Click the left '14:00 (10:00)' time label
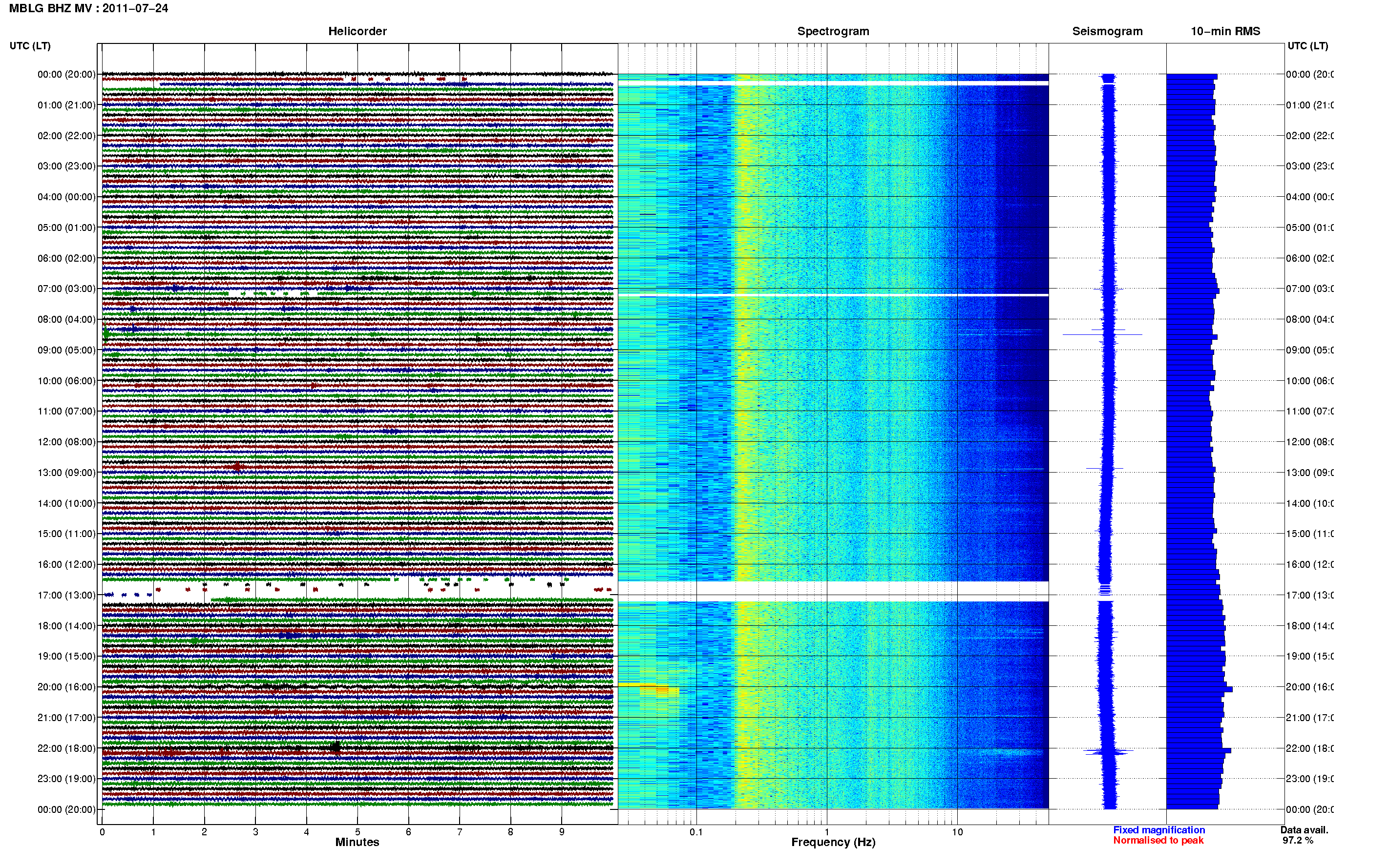1389x868 pixels. 66,503
